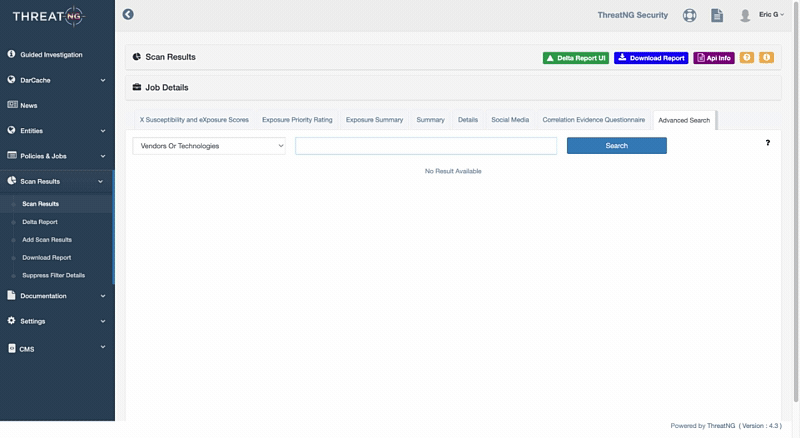
Task: Open Suppress Filter Details in sidebar
Action: 54,276
